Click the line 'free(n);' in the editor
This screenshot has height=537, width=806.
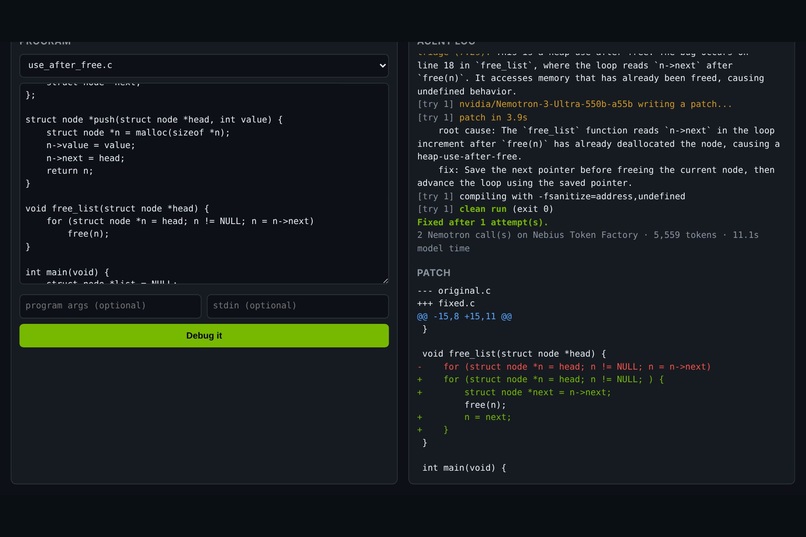click(88, 234)
